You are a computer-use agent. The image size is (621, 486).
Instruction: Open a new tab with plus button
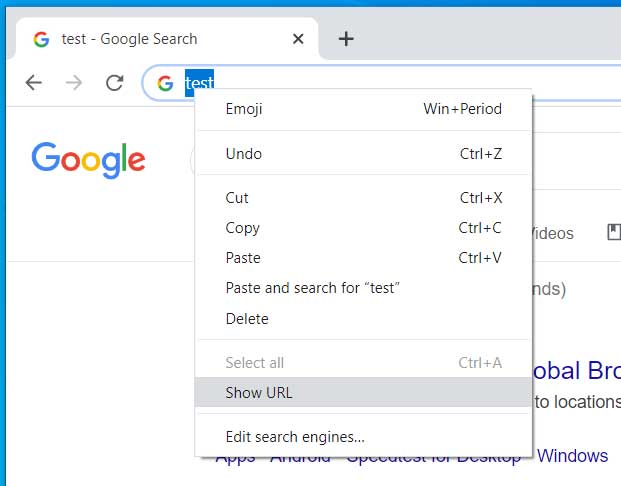point(346,39)
